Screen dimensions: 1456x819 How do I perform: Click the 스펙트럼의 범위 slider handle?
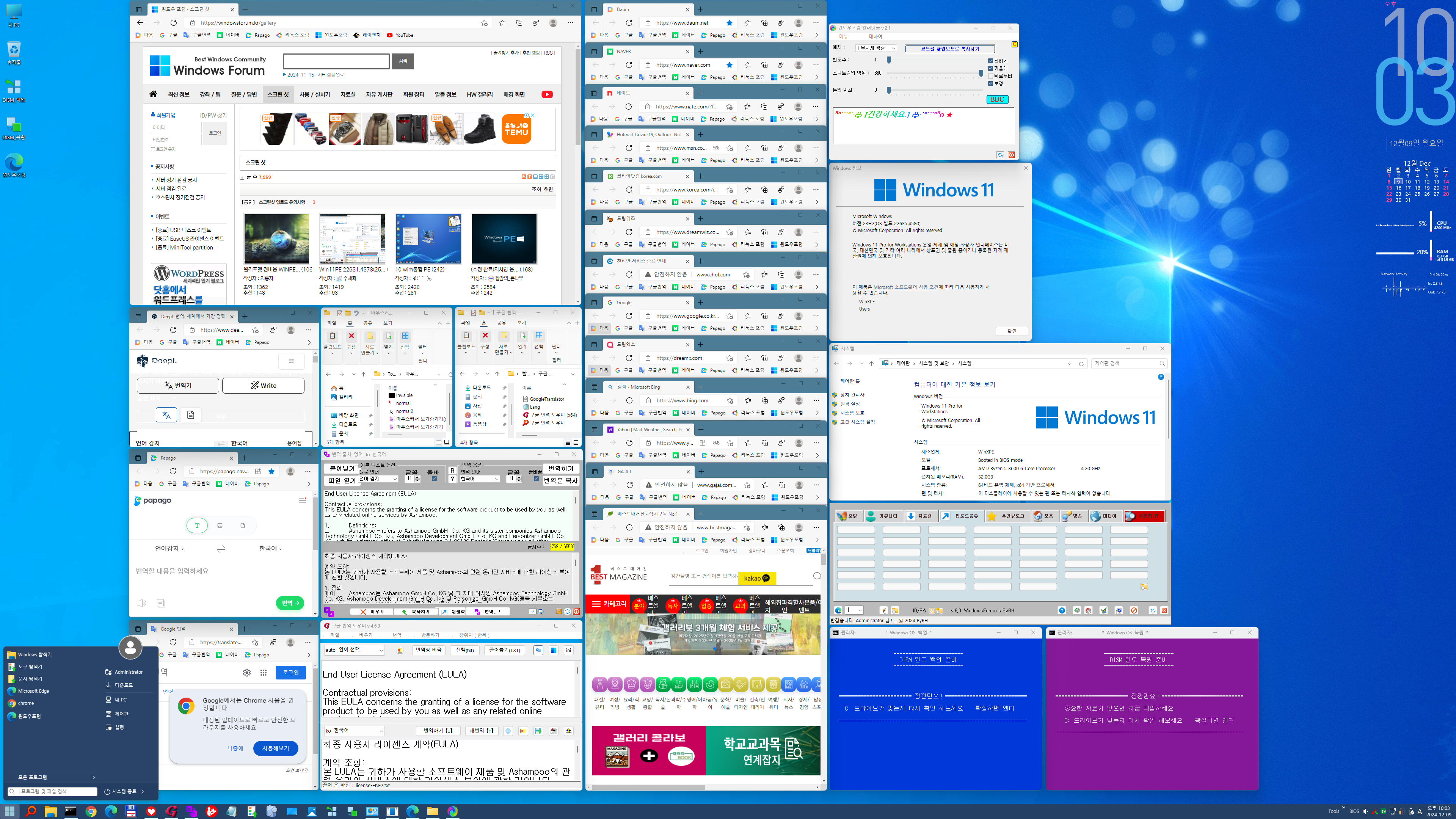pyautogui.click(x=981, y=73)
